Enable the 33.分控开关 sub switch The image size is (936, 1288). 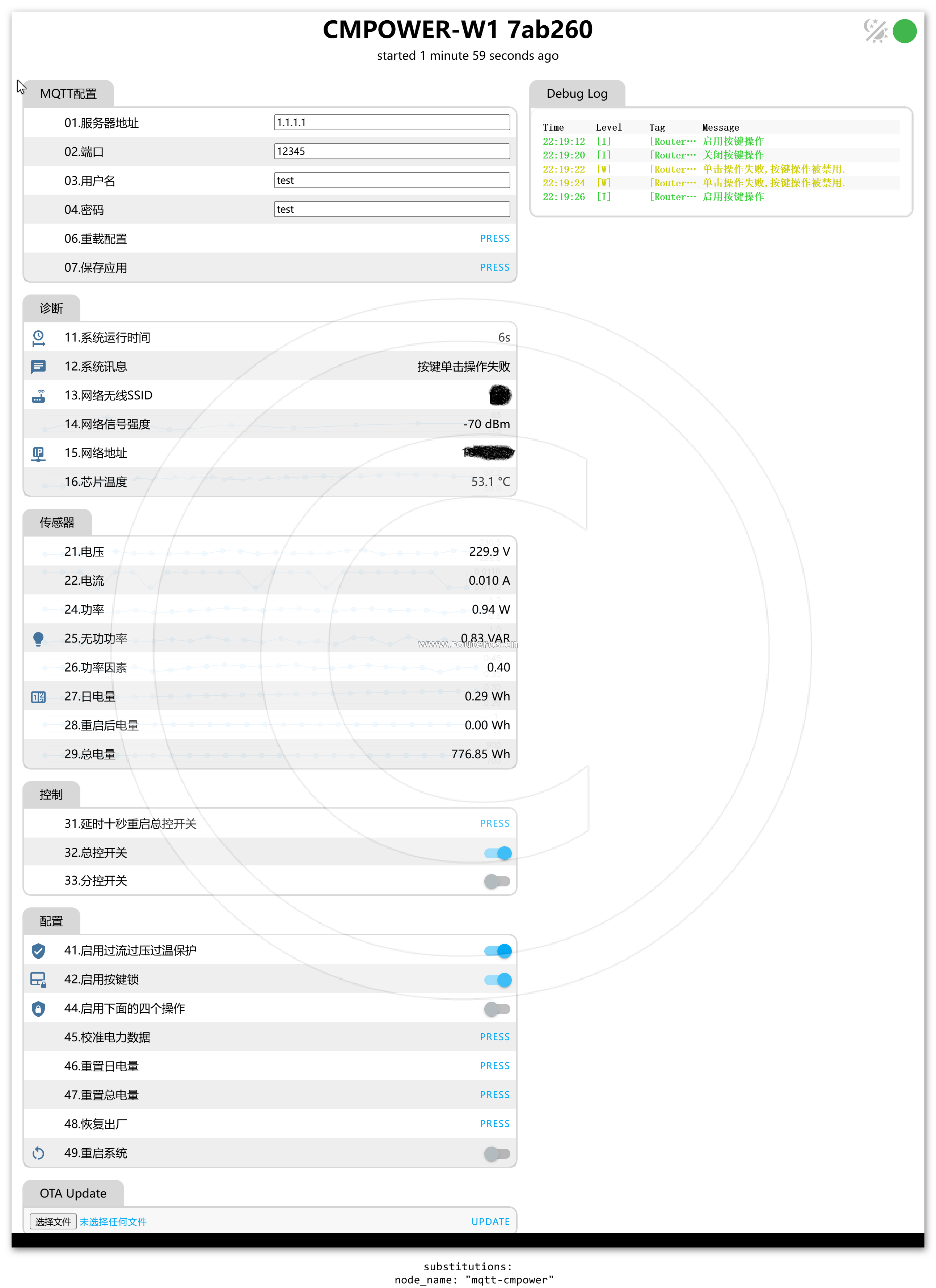pos(497,881)
